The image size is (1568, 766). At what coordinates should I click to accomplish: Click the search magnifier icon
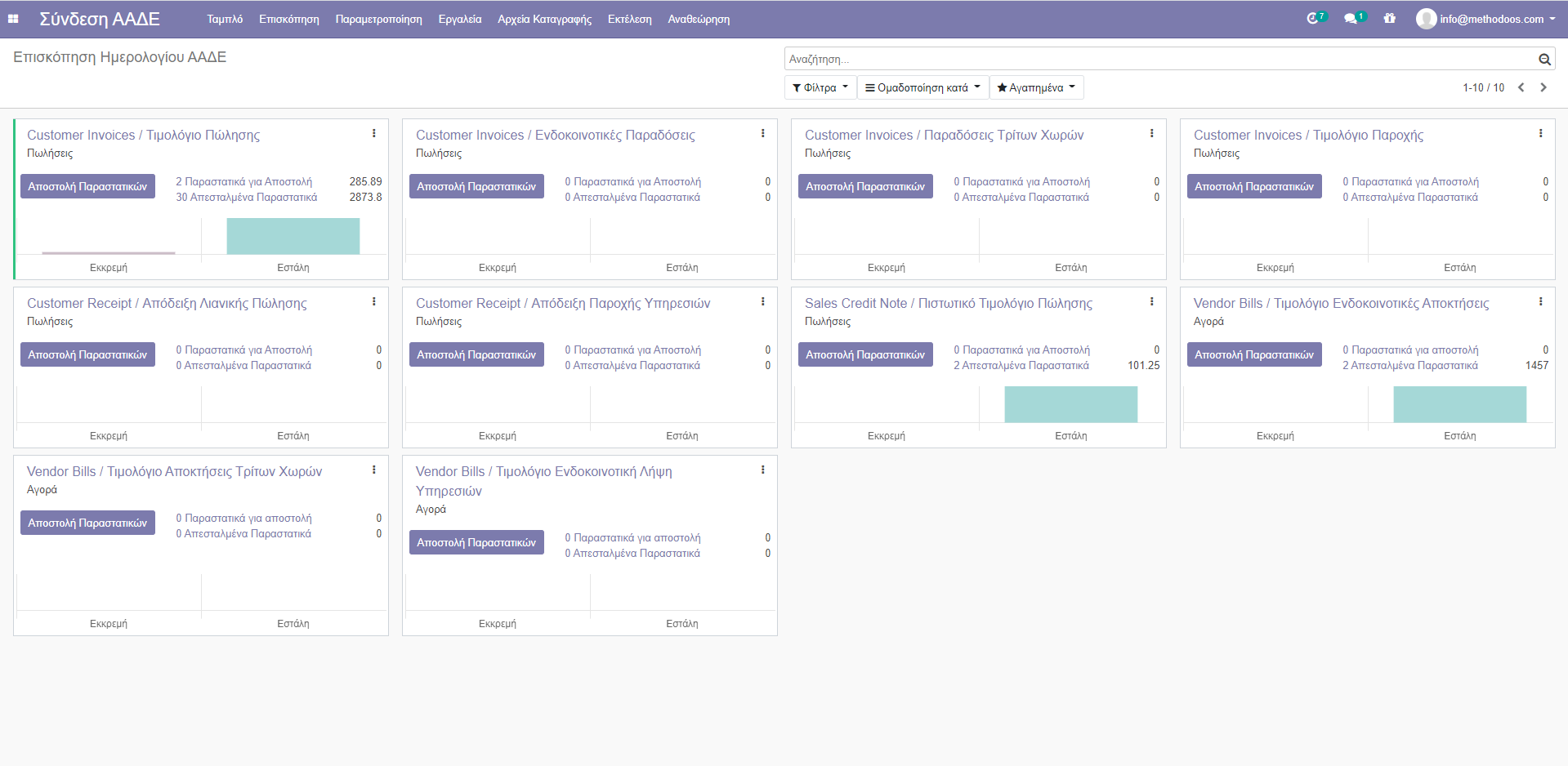[1544, 59]
